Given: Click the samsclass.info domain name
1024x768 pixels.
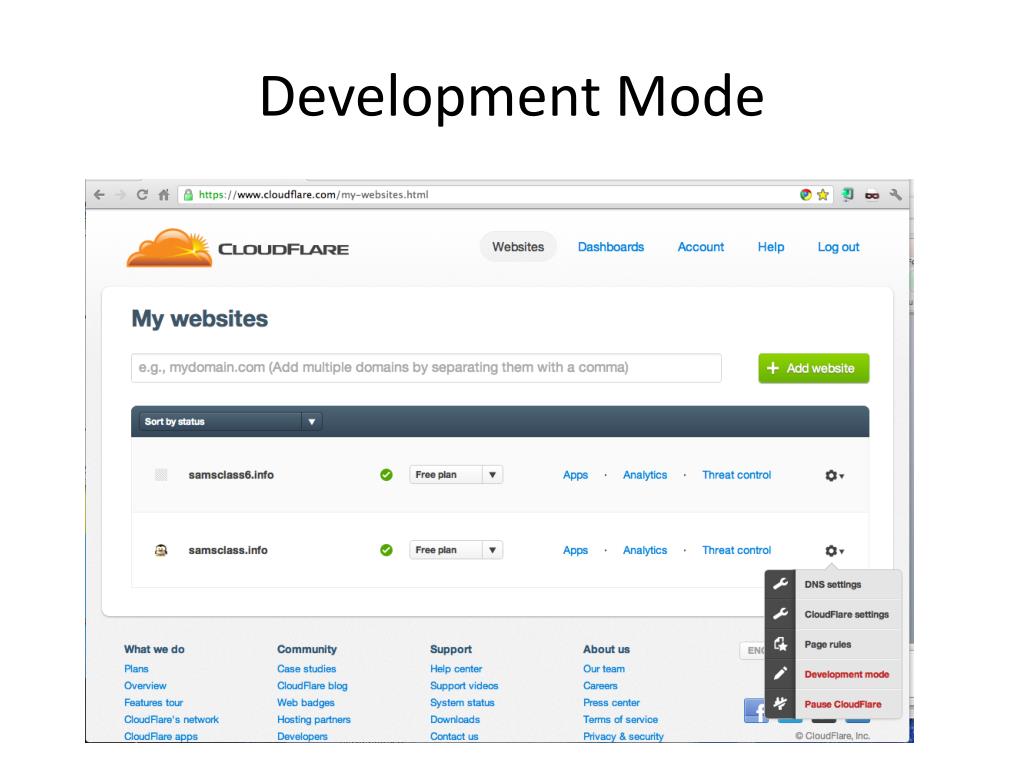Looking at the screenshot, I should pos(228,550).
